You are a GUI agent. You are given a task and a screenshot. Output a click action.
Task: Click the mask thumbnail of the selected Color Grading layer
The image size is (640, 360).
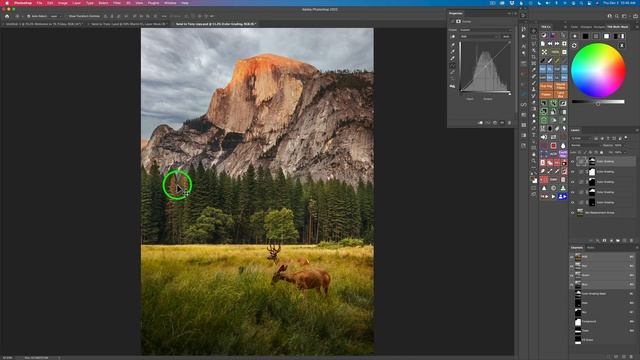click(592, 161)
